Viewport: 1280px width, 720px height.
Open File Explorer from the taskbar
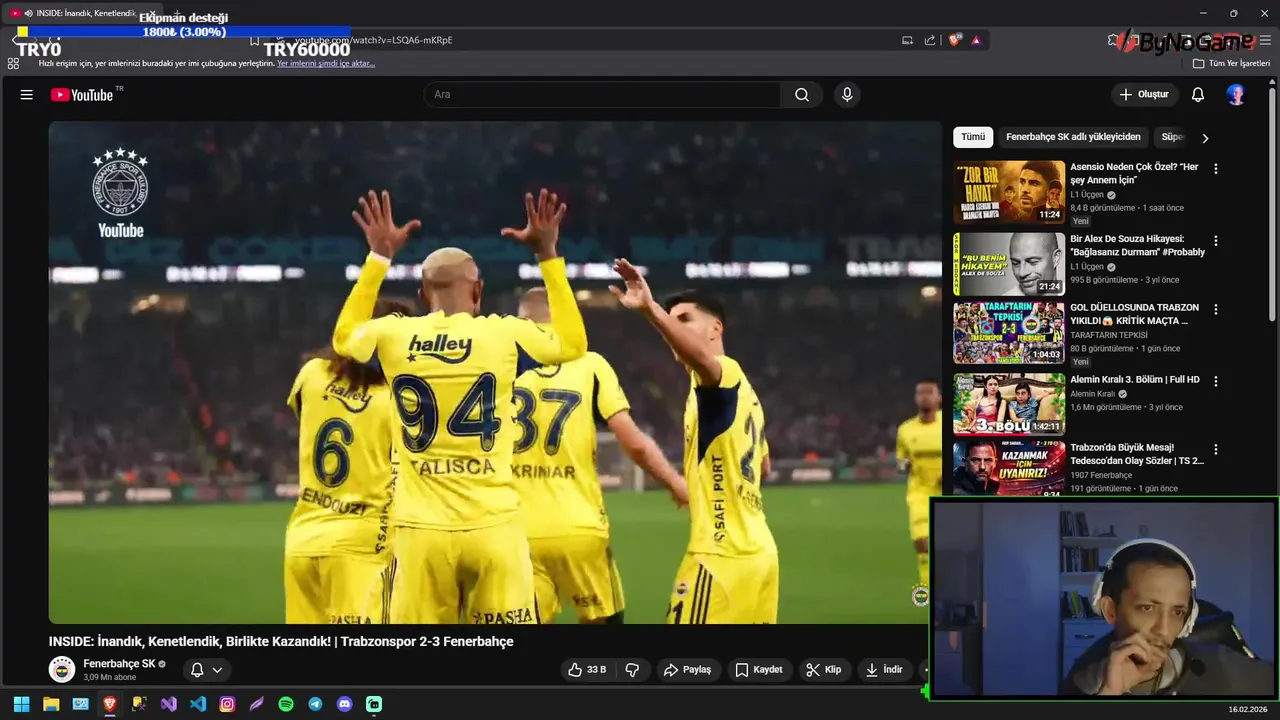[51, 704]
